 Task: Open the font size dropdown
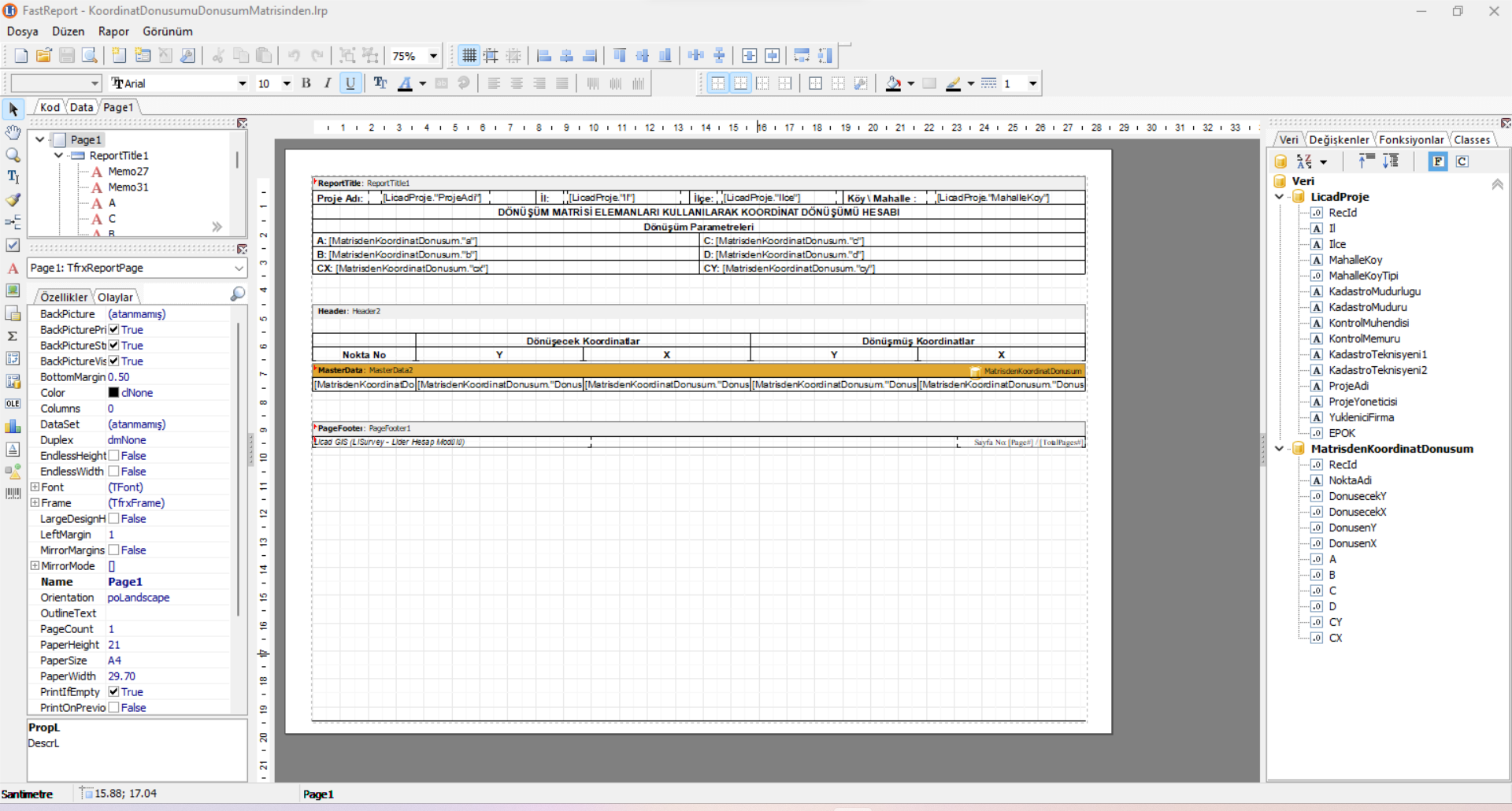287,83
